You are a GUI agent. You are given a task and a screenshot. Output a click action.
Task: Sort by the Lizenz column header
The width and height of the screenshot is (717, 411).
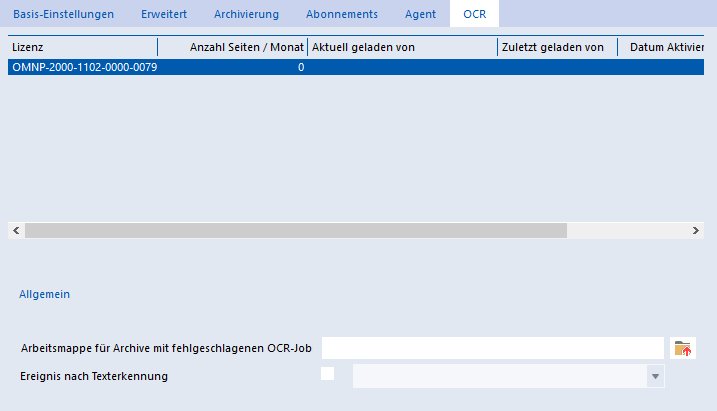tap(83, 47)
